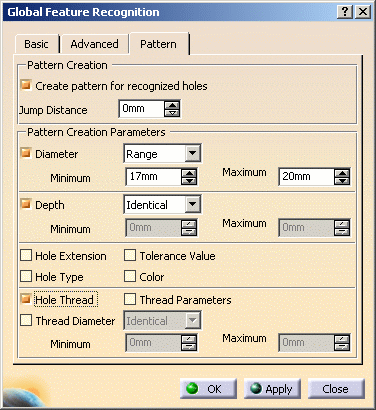Enable the Hole Extension checkbox
This screenshot has height=410, width=376.
tap(26, 256)
